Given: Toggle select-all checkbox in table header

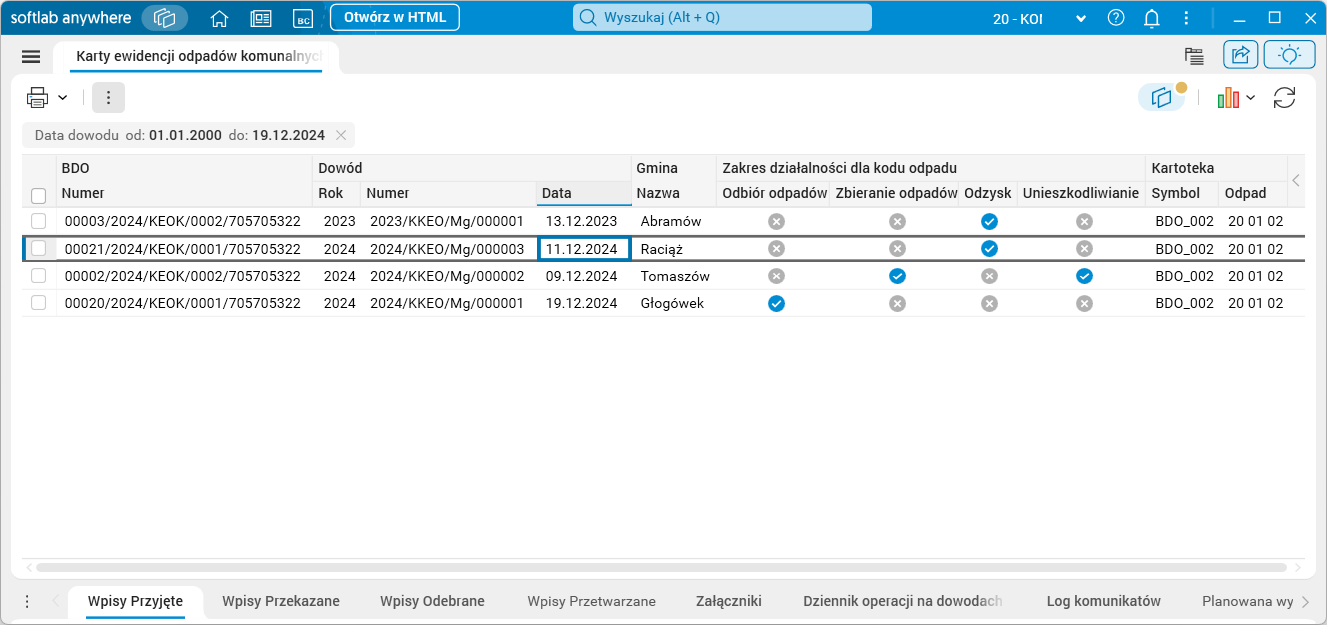Looking at the screenshot, I should (x=39, y=195).
